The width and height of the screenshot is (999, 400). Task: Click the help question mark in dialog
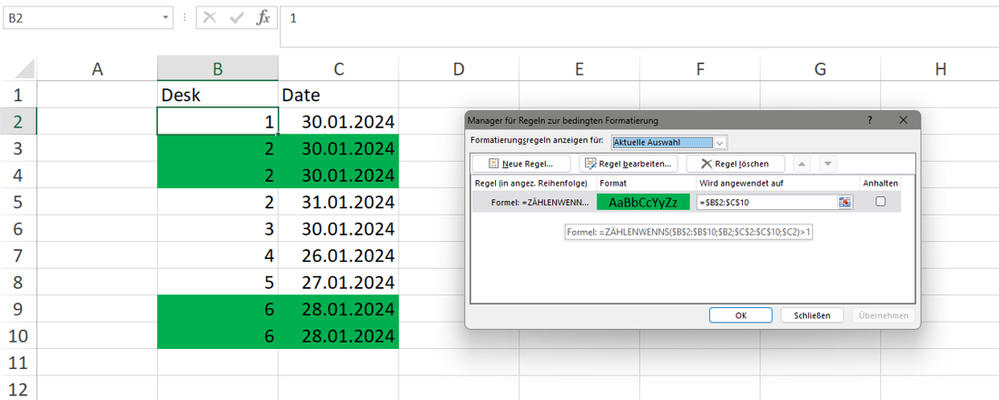(870, 120)
